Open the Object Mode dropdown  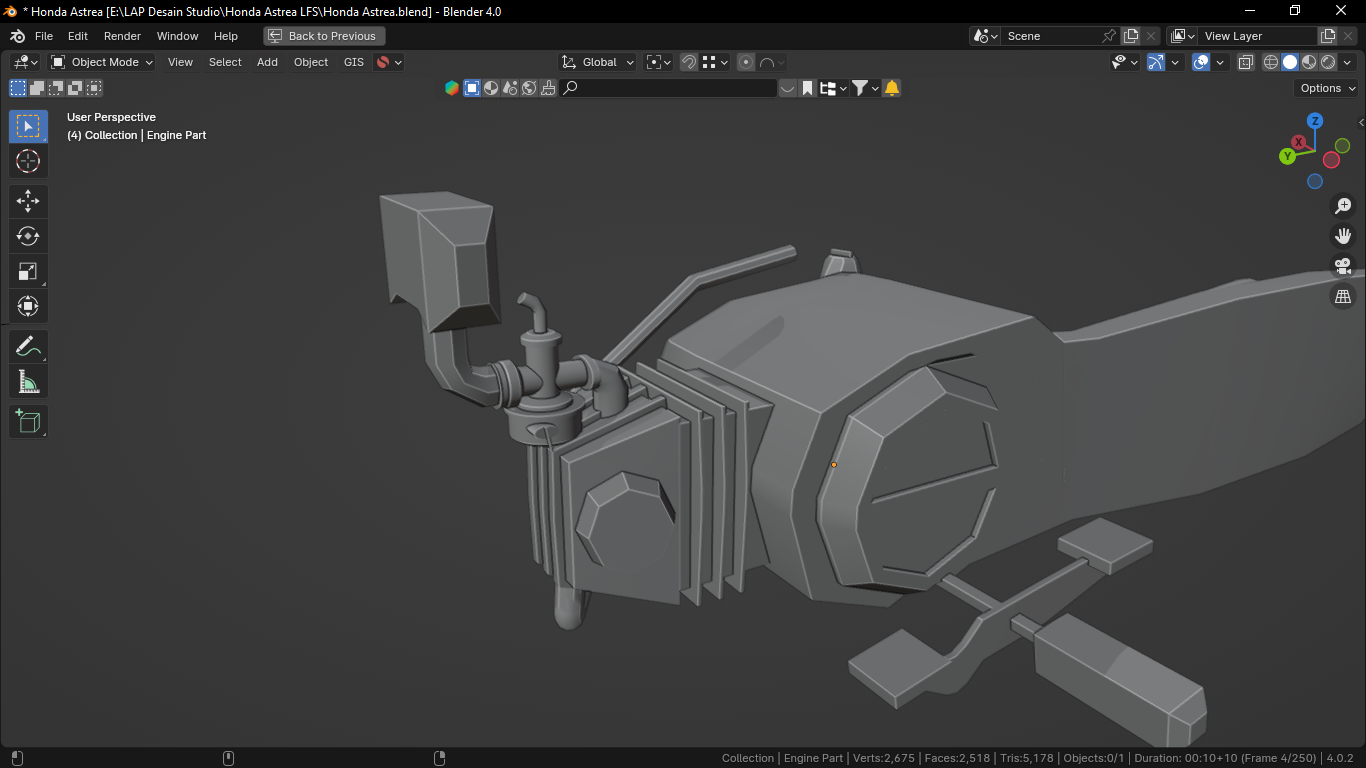click(103, 62)
